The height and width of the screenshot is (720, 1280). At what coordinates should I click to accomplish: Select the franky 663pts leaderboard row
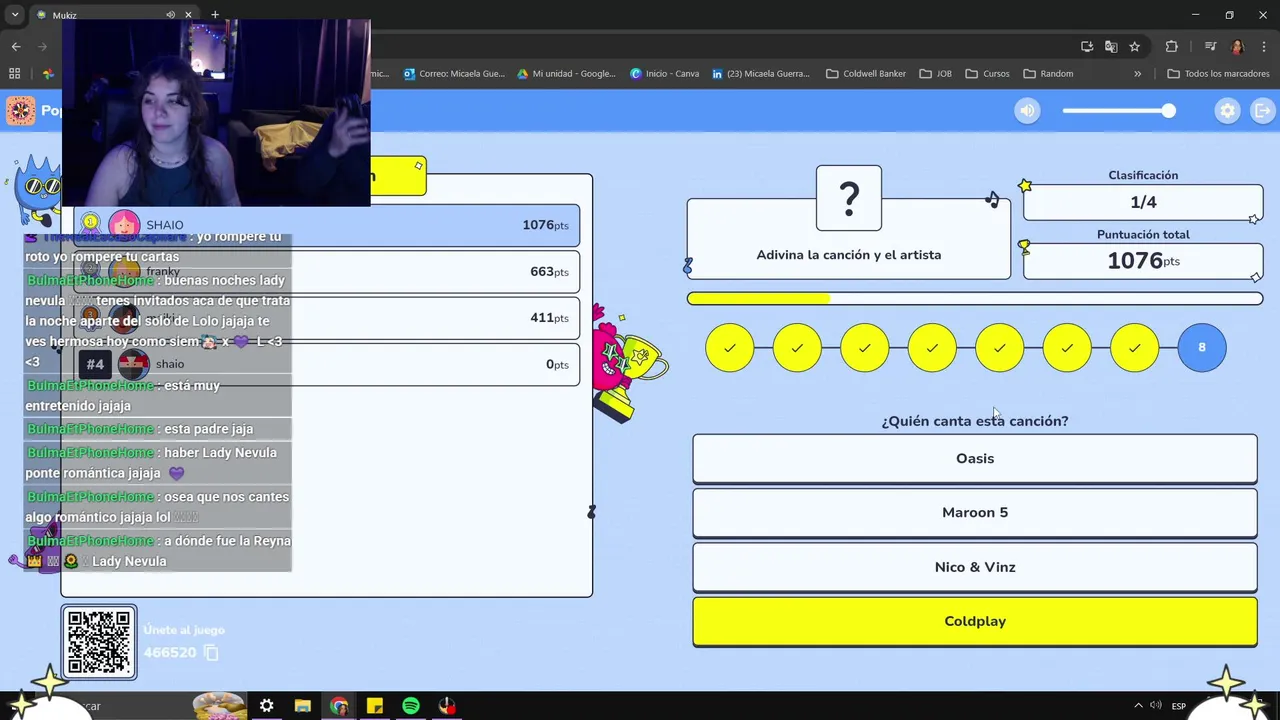(x=327, y=272)
